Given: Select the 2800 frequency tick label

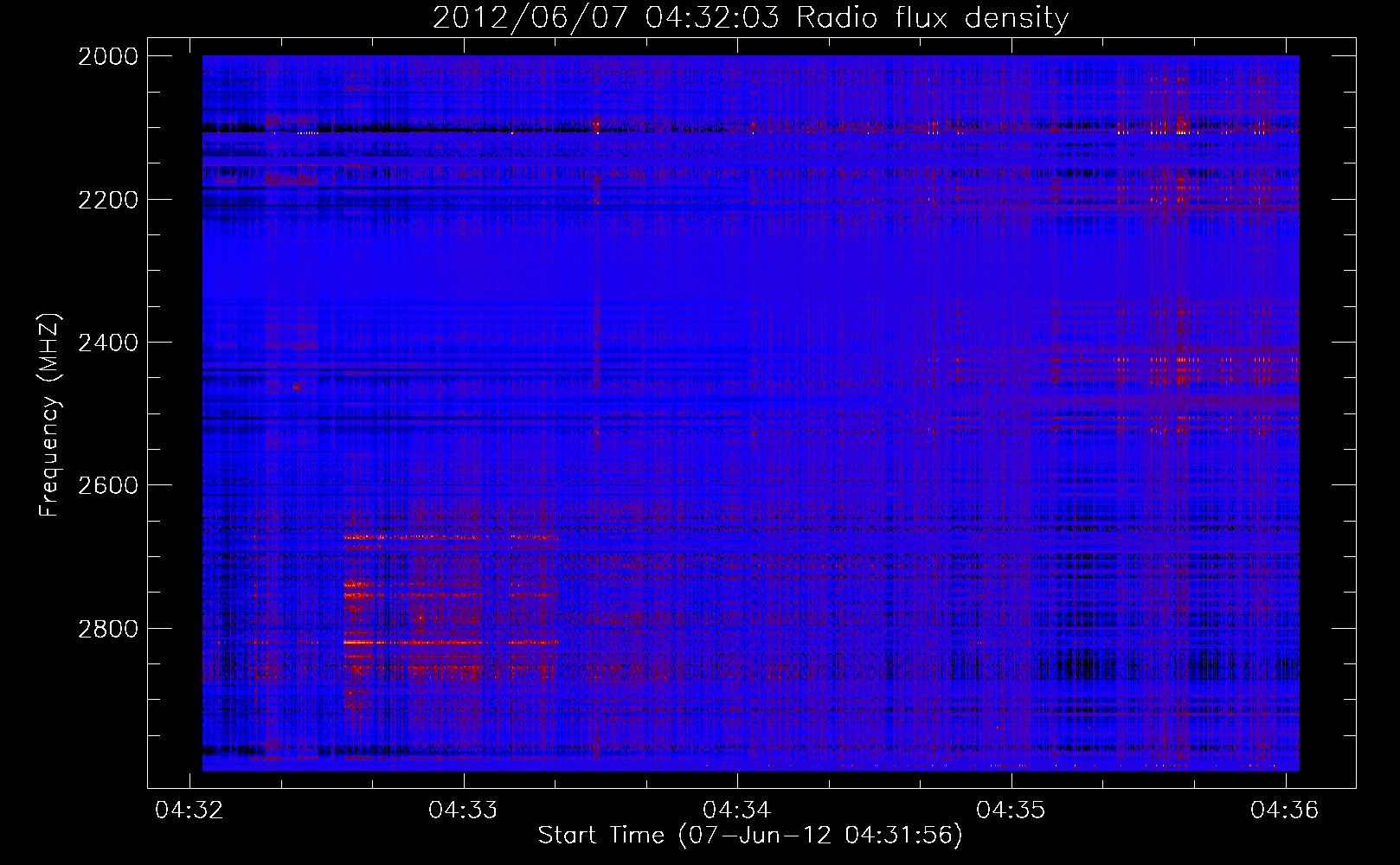Looking at the screenshot, I should pos(108,628).
